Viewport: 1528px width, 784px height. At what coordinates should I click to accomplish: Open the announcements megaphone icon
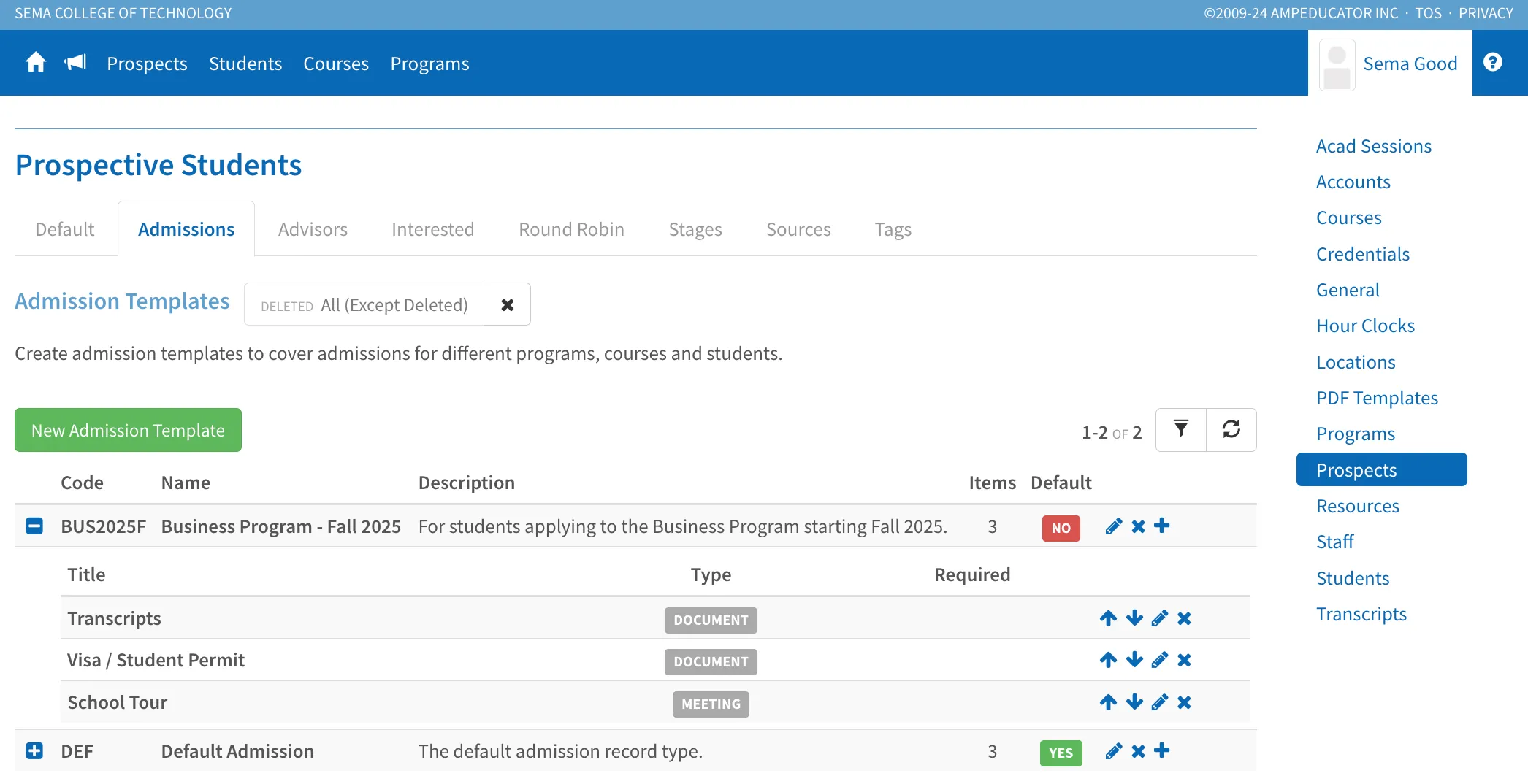coord(75,63)
